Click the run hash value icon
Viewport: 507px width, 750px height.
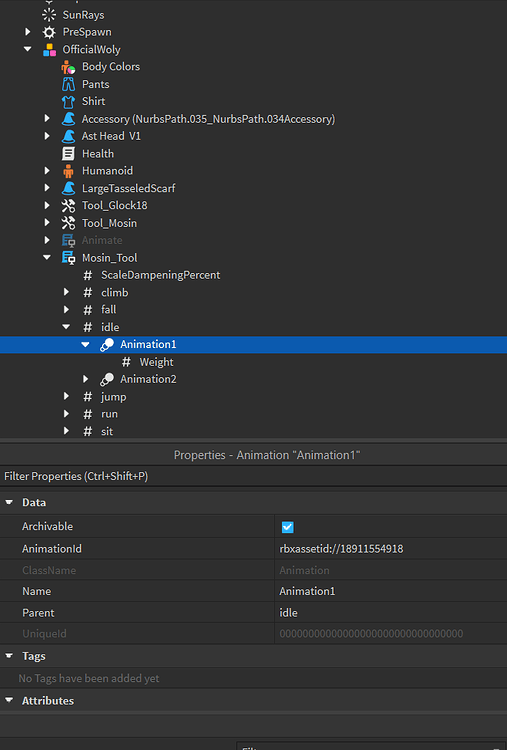pyautogui.click(x=88, y=414)
